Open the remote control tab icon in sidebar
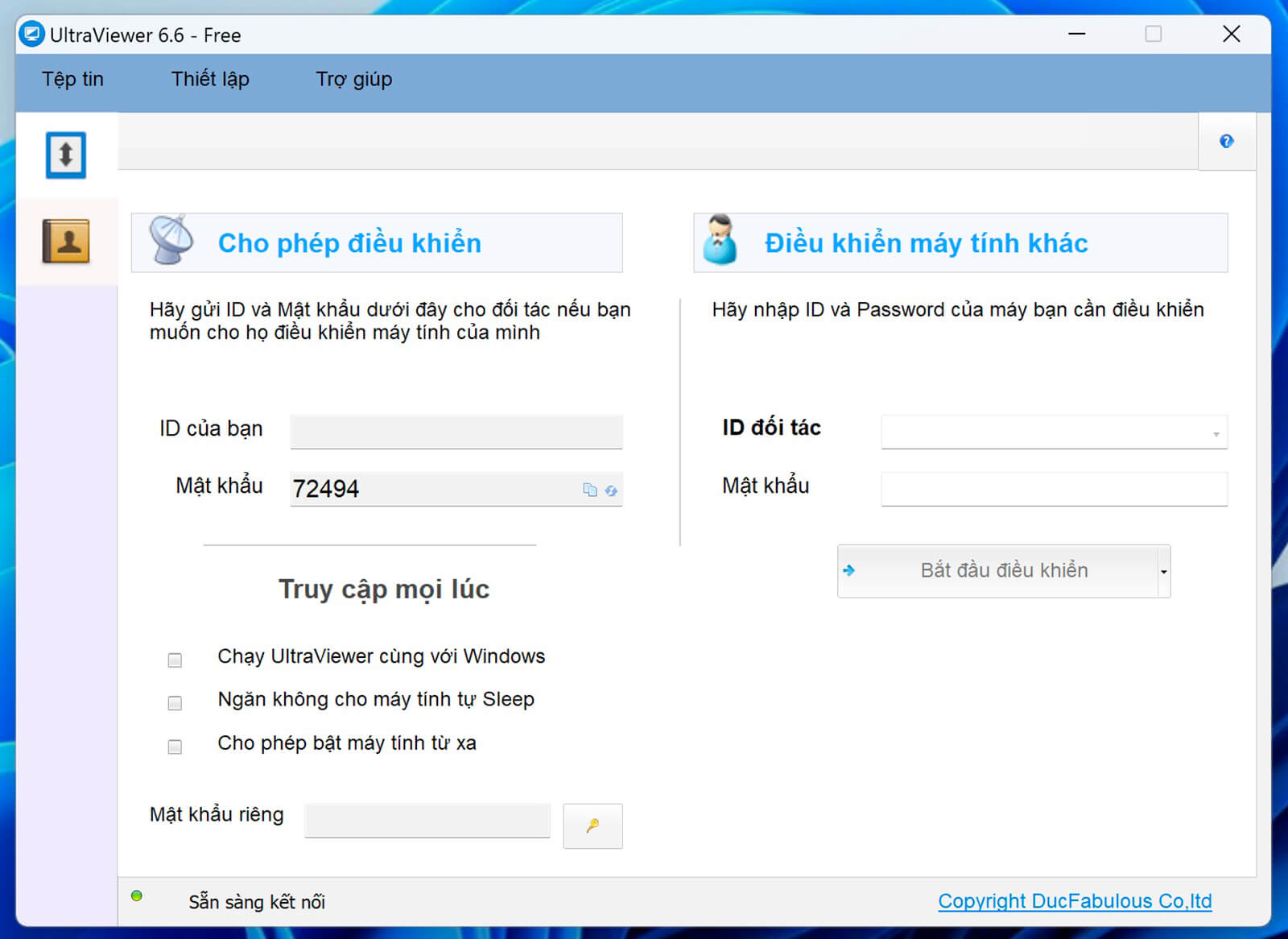The height and width of the screenshot is (939, 1288). [x=66, y=155]
